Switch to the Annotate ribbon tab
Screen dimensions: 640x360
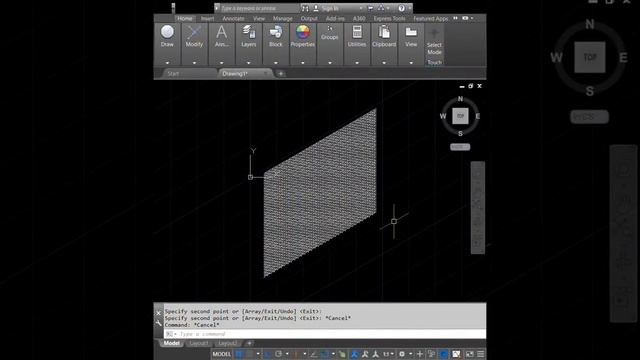233,18
